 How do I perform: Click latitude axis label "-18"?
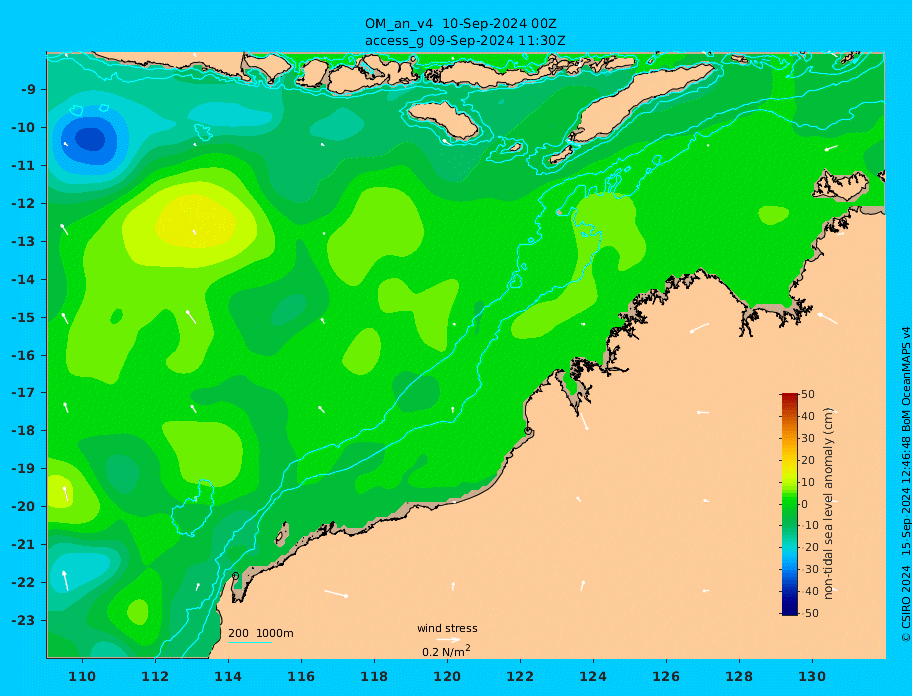pyautogui.click(x=23, y=431)
